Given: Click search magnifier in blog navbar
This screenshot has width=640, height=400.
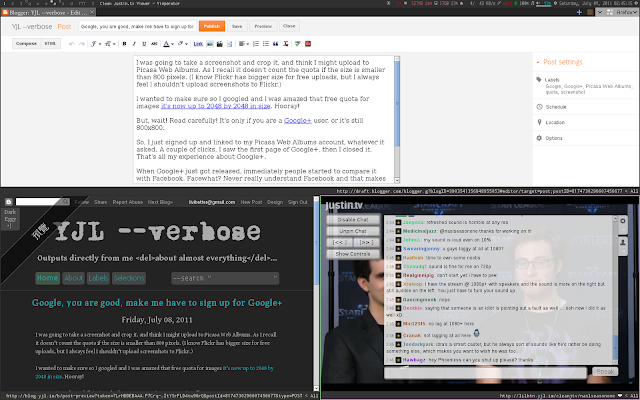Looking at the screenshot, I should [x=65, y=202].
